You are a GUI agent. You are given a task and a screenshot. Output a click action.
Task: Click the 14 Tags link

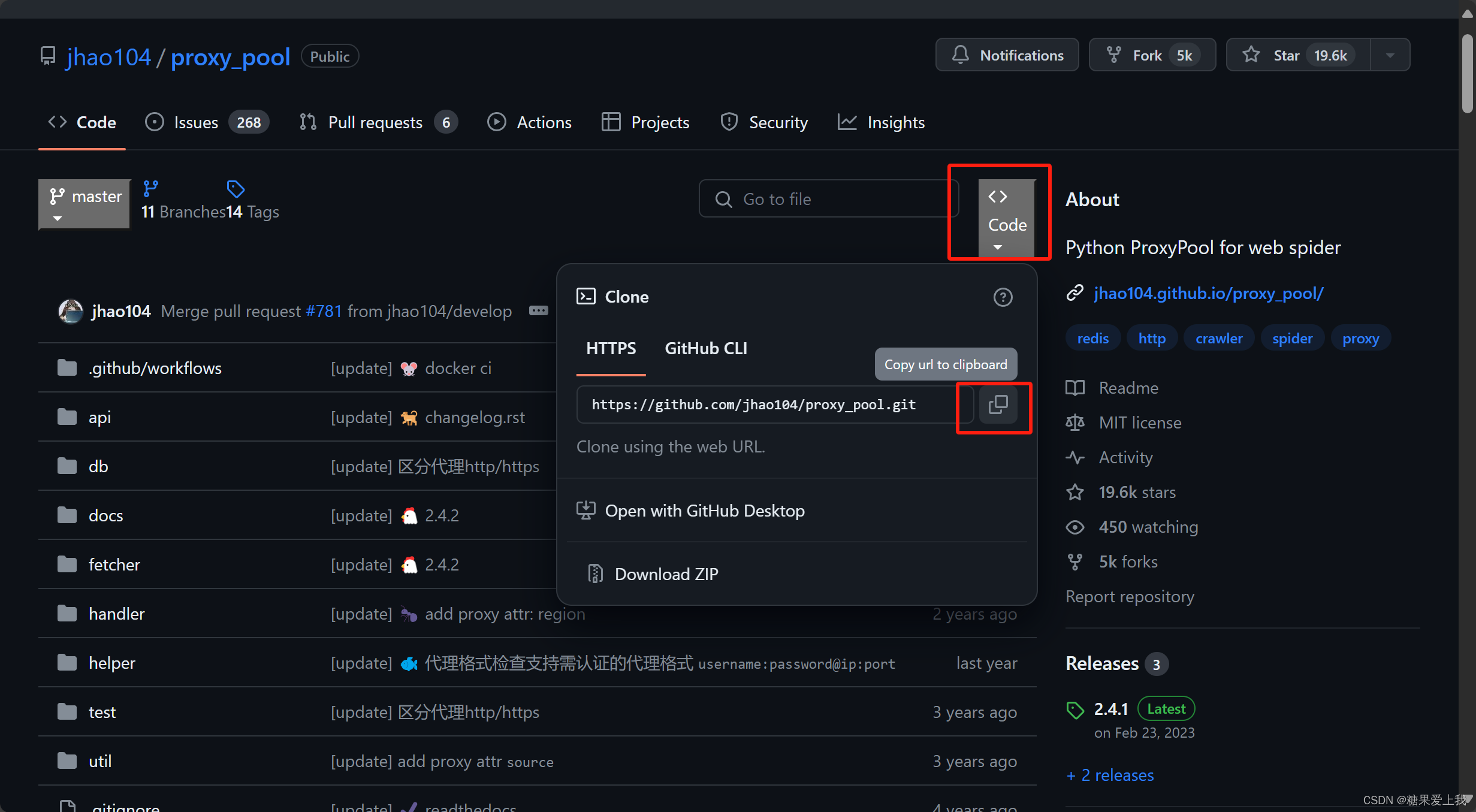click(252, 212)
